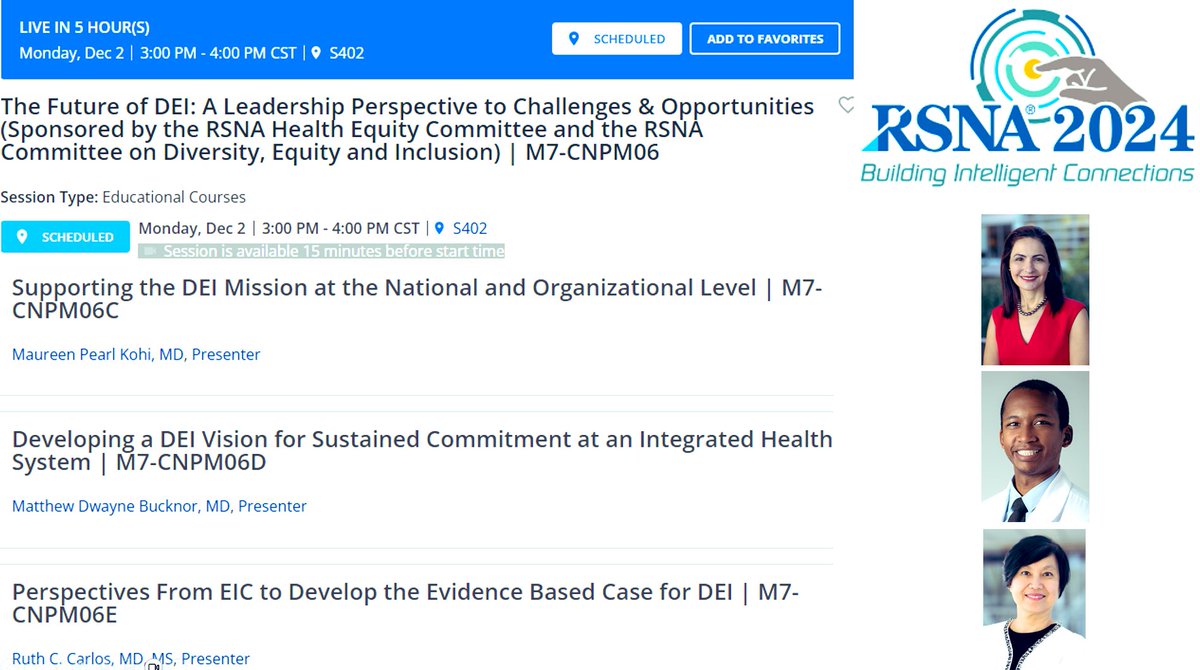
Task: Click location pin icon beside S402 in banner
Action: [316, 53]
